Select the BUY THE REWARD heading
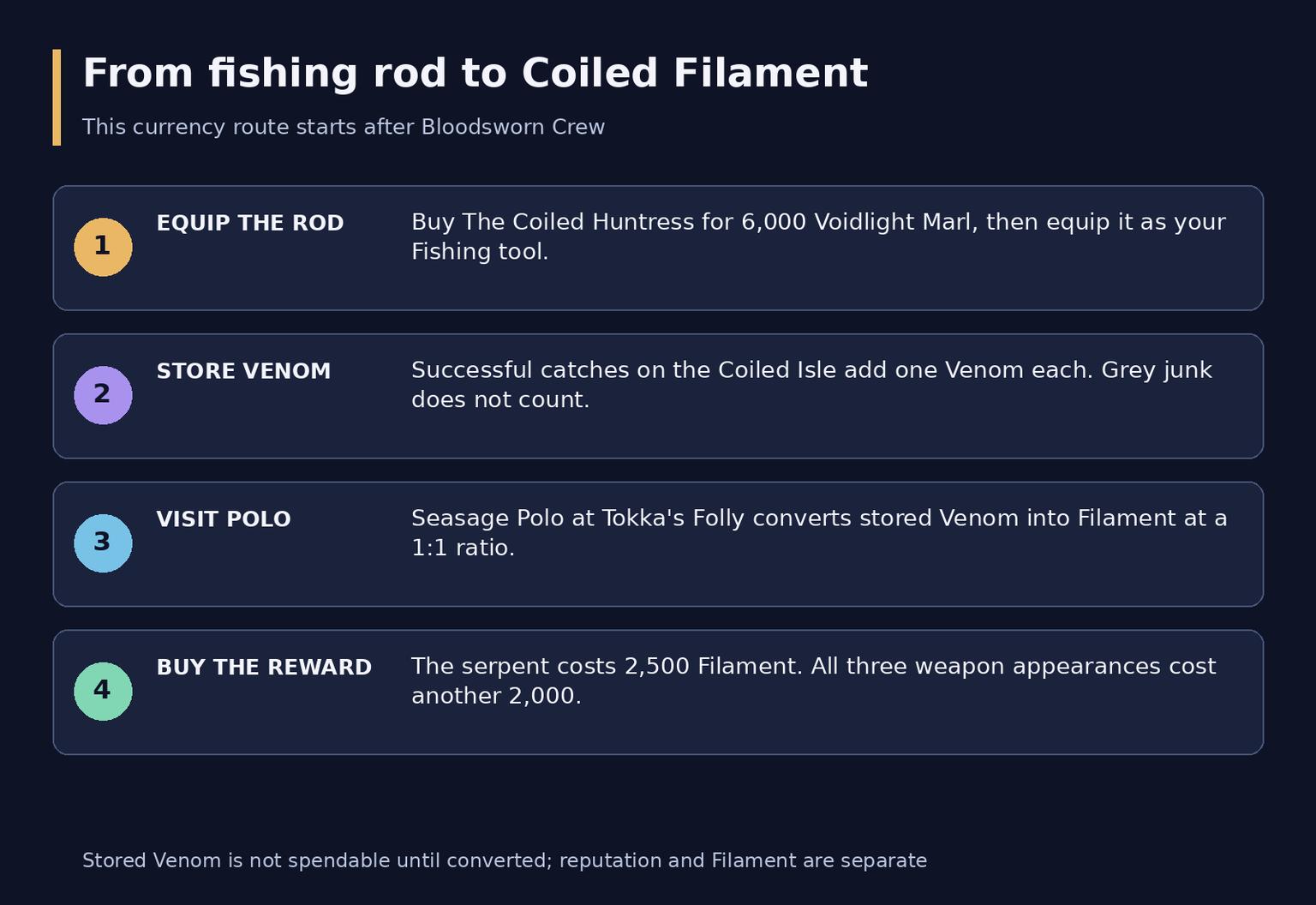 click(x=264, y=668)
